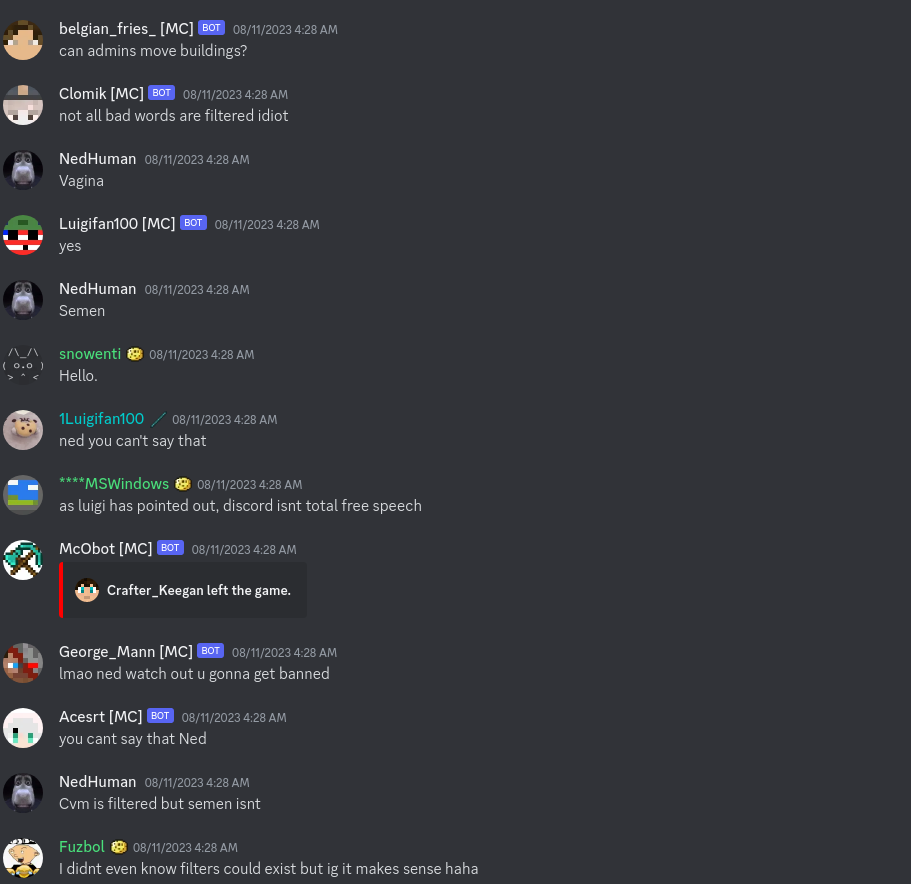Open the Crafter_Keegan left the game embed
The image size is (911, 884).
(183, 590)
